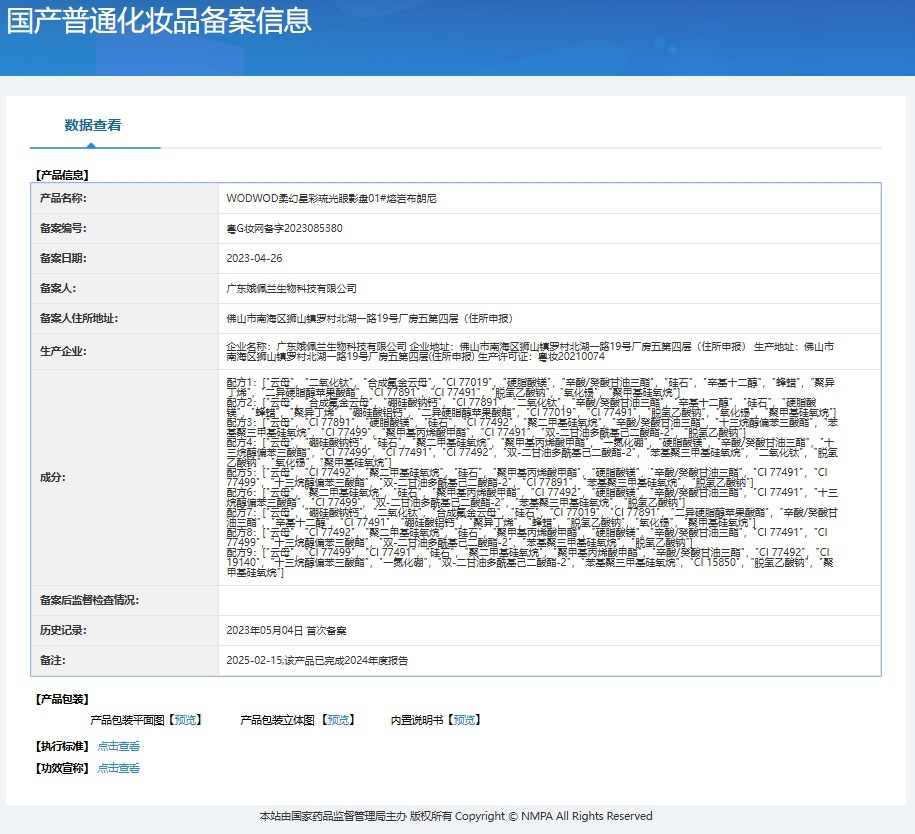Click the 备注 row label
This screenshot has height=834, width=915.
[x=53, y=661]
